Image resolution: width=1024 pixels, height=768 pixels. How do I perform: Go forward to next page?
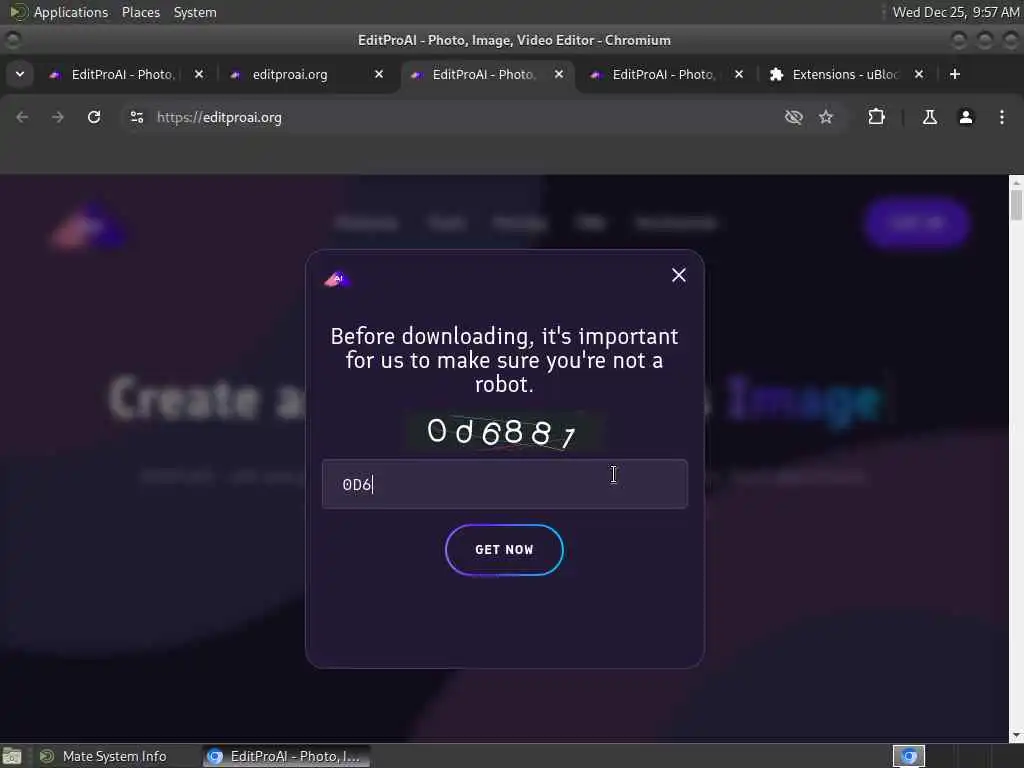(x=57, y=117)
